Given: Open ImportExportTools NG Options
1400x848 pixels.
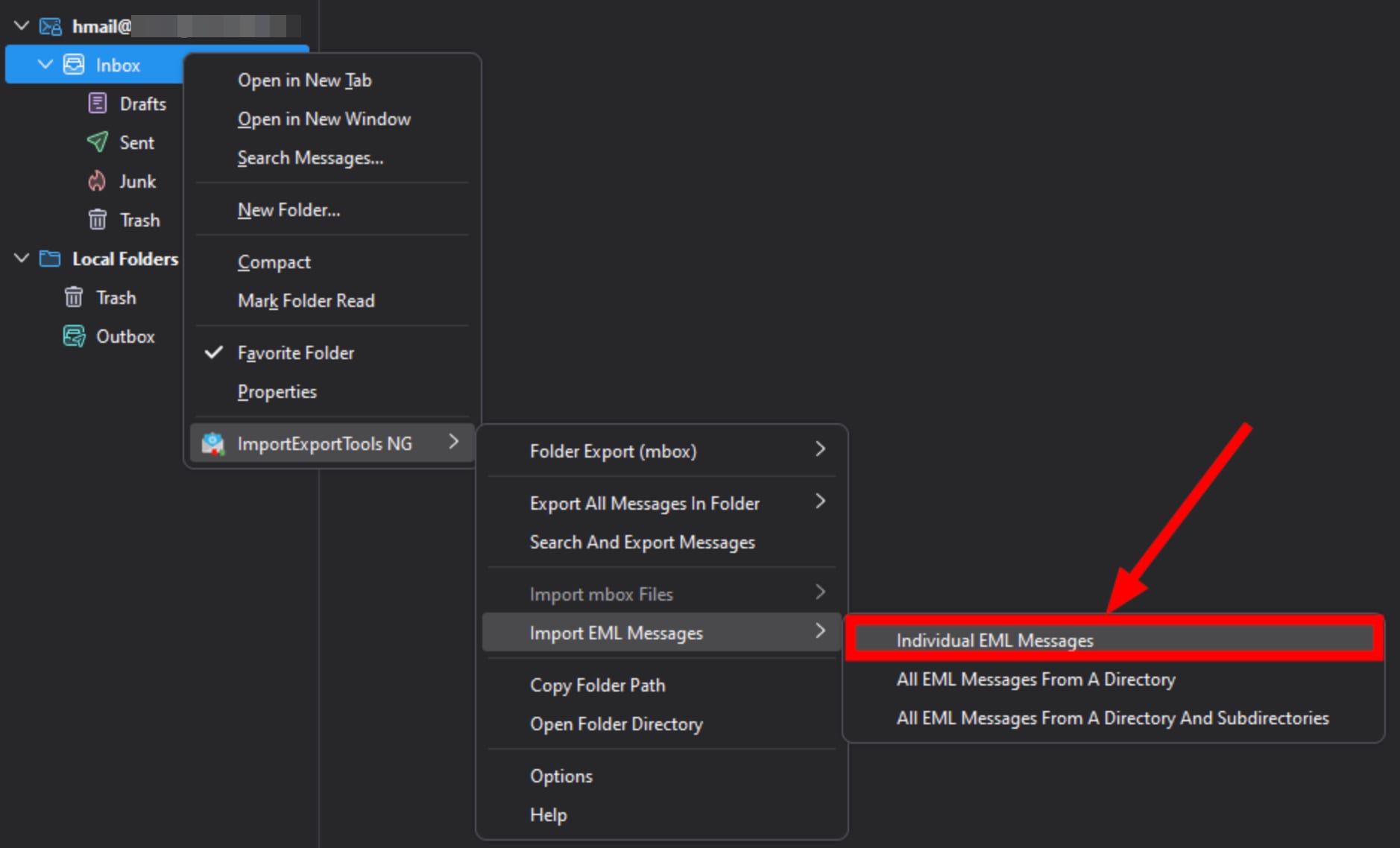Looking at the screenshot, I should tap(561, 775).
